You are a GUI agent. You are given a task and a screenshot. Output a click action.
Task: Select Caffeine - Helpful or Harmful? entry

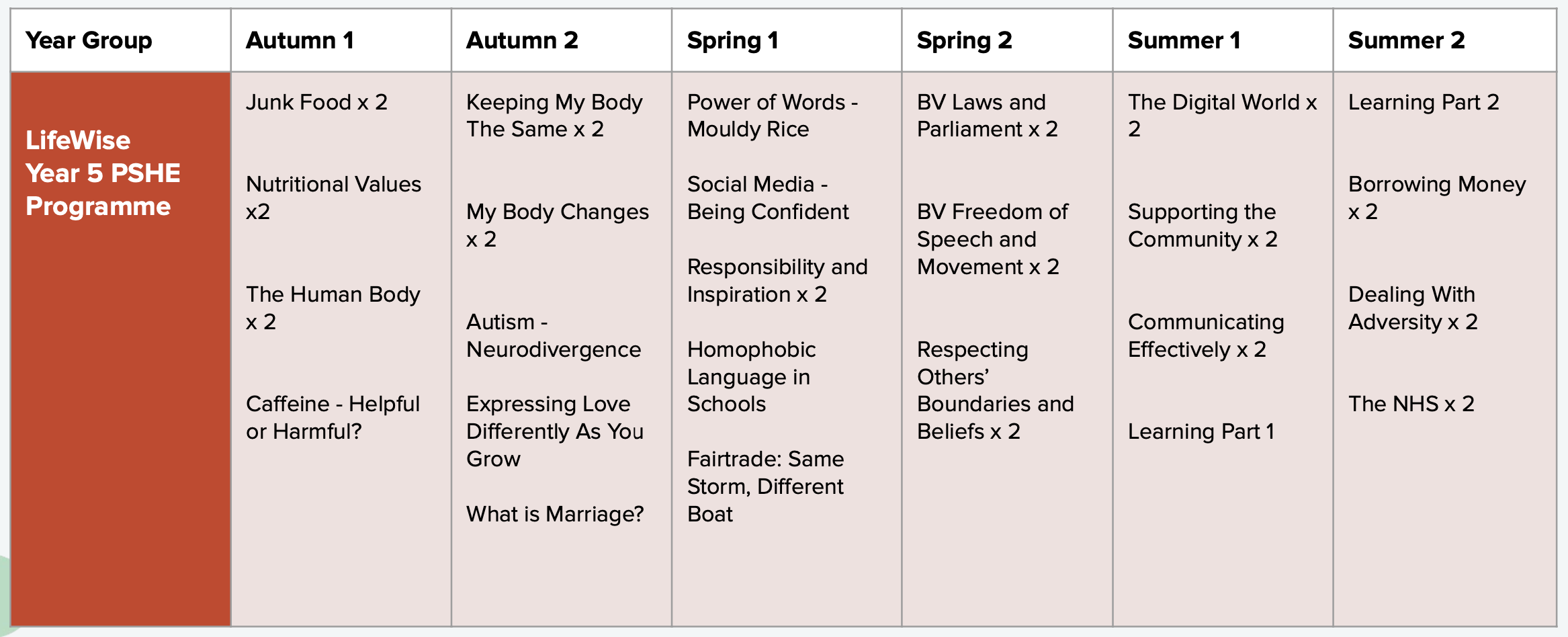tap(333, 417)
